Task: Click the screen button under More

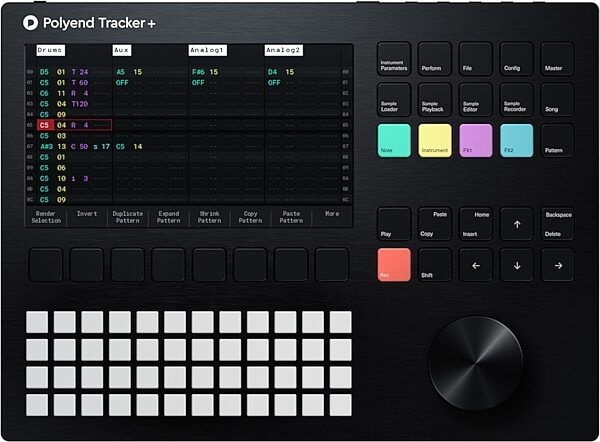Action: pyautogui.click(x=332, y=265)
